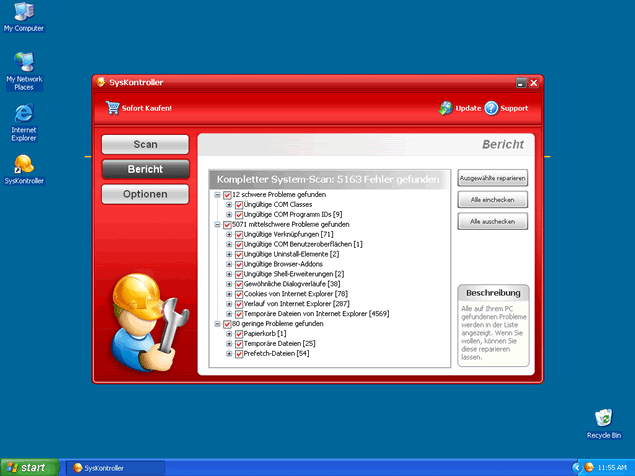
Task: Uncheck the Papierkorb [1] checkbox
Action: [239, 333]
